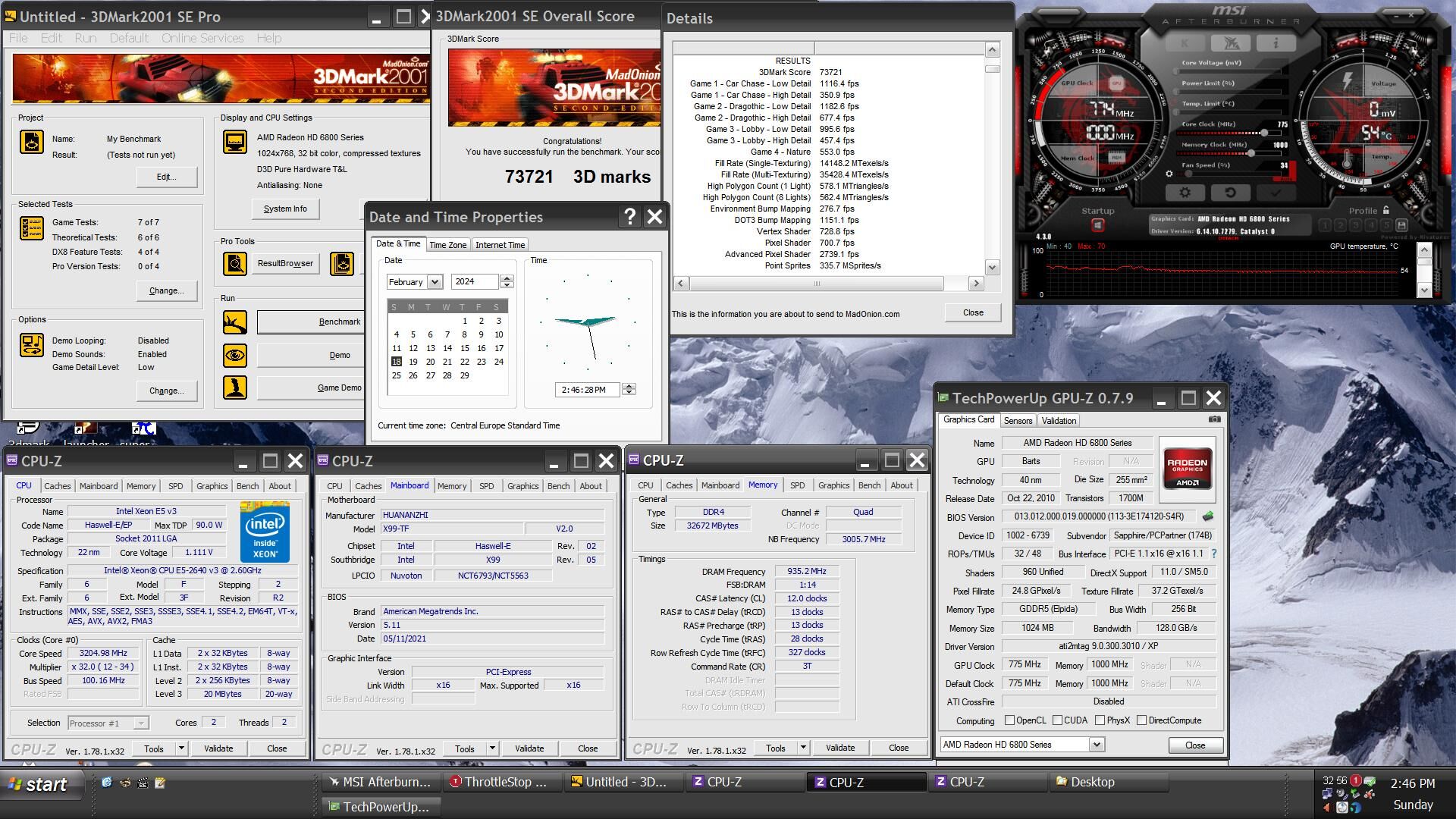The width and height of the screenshot is (1456, 819).
Task: Open the File menu in 3DMark2001
Action: pos(18,38)
